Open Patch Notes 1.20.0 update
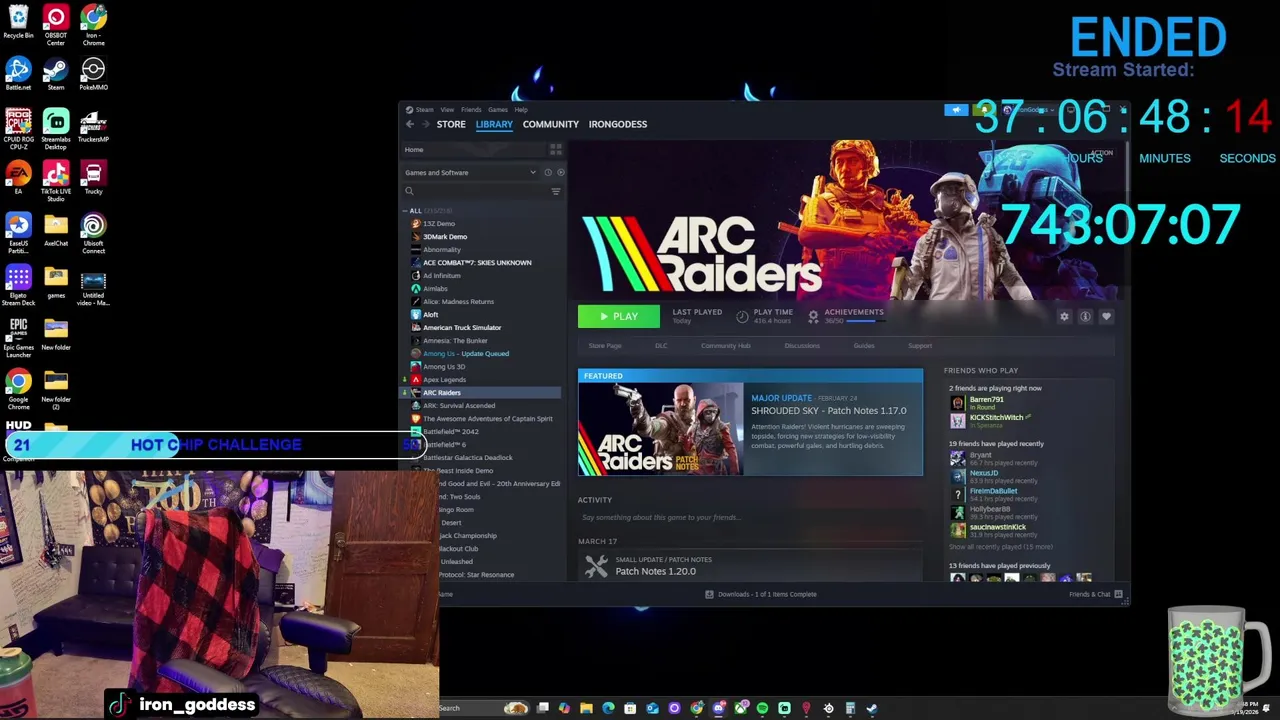Viewport: 1280px width, 720px height. [x=656, y=571]
